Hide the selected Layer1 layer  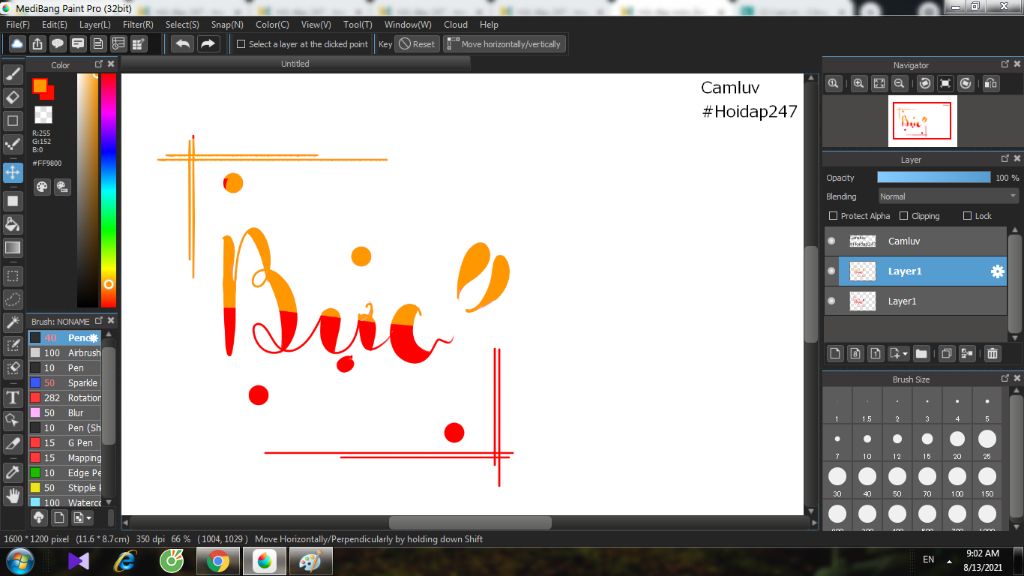[831, 271]
